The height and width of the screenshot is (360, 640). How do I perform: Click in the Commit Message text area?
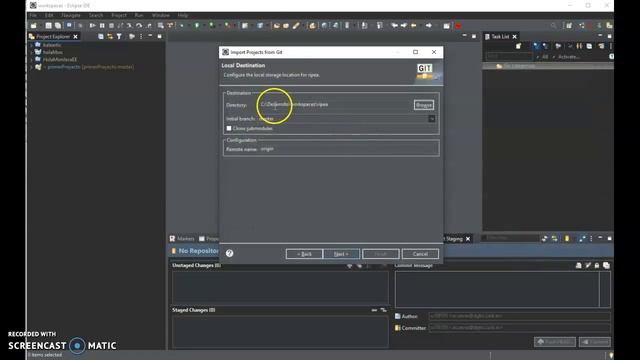[497, 289]
